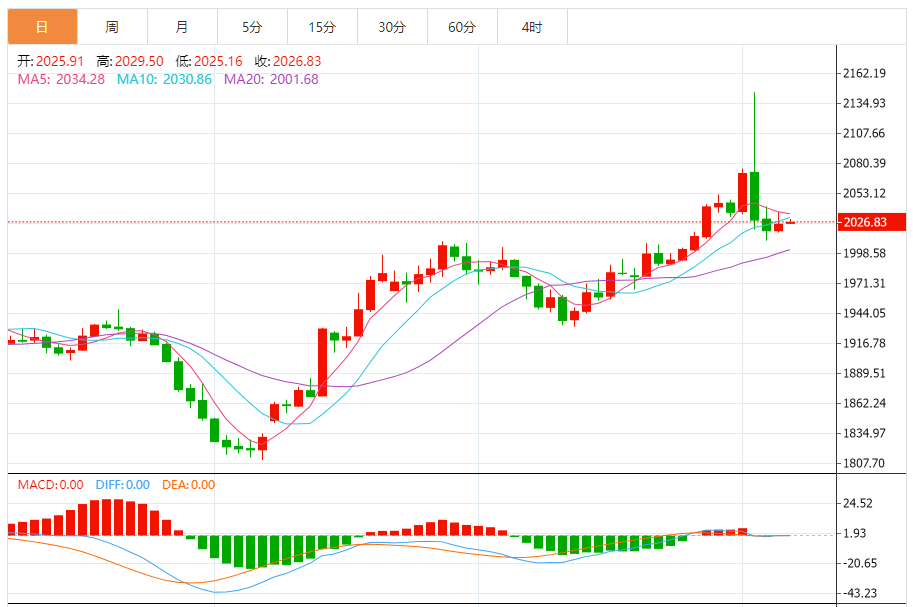Screen dimensions: 913x607
Task: Click the tall green candle with the highest wick
Action: 755,195
